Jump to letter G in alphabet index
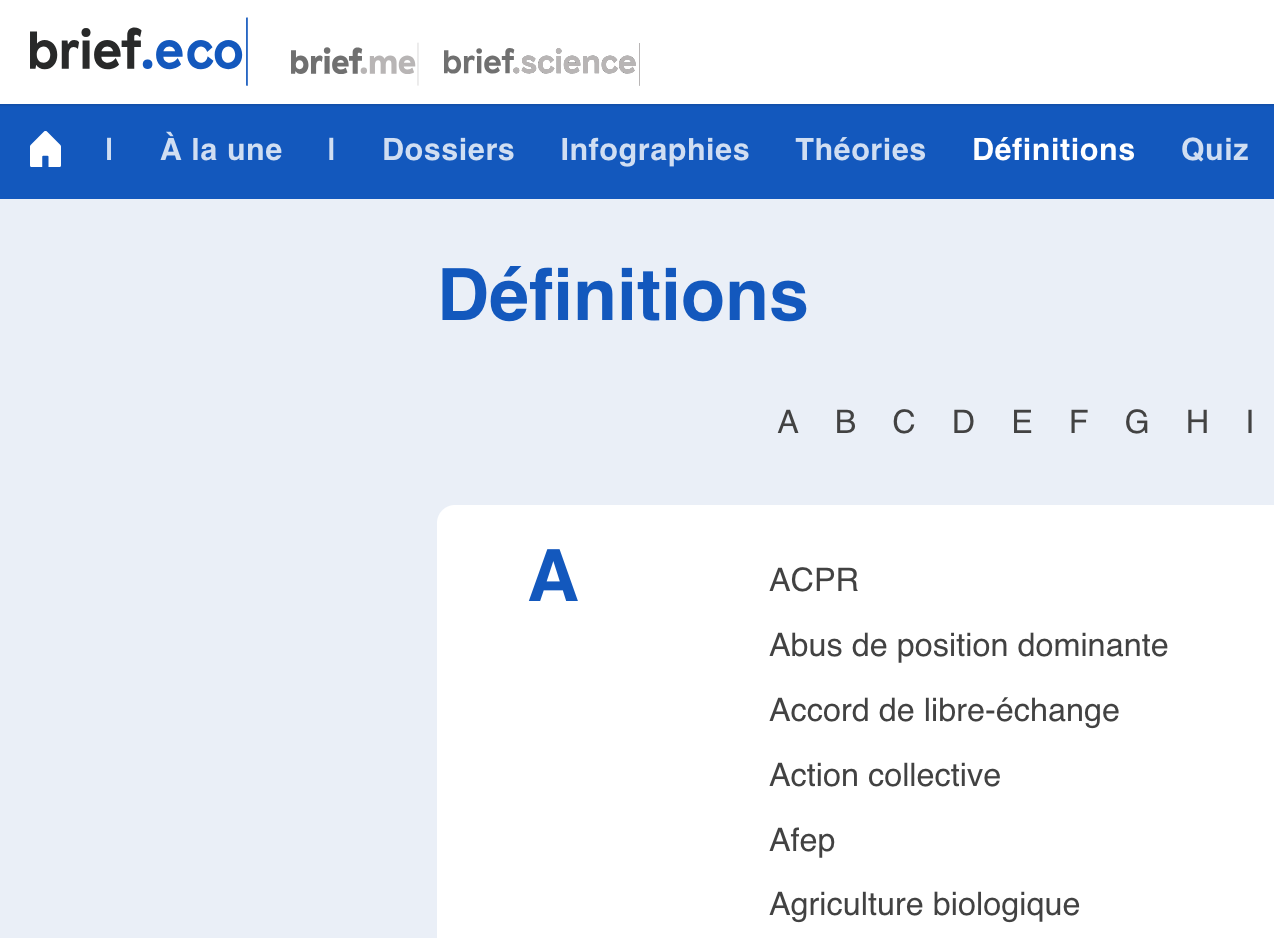 click(x=1136, y=422)
